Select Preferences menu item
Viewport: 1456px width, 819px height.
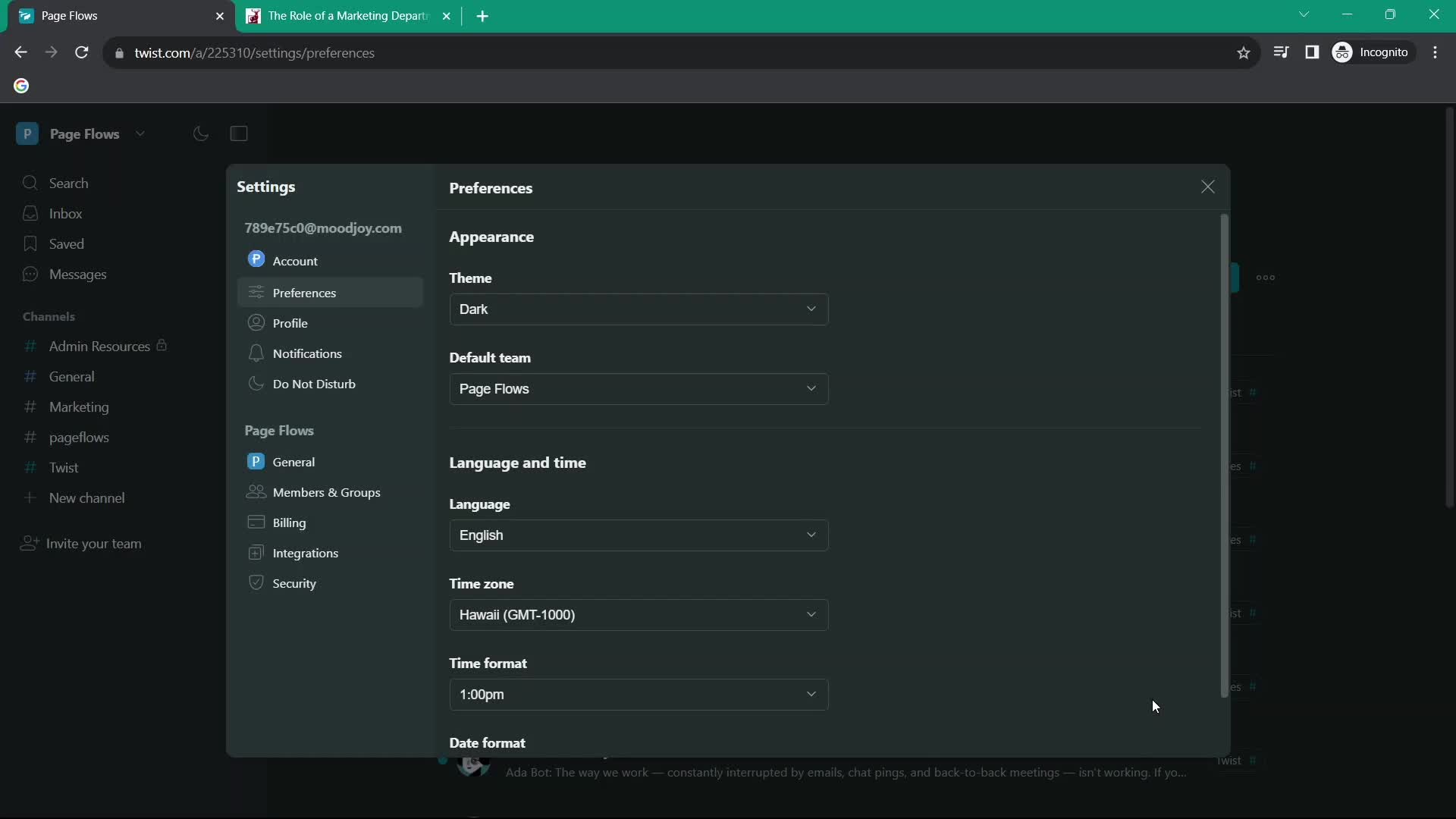coord(304,292)
